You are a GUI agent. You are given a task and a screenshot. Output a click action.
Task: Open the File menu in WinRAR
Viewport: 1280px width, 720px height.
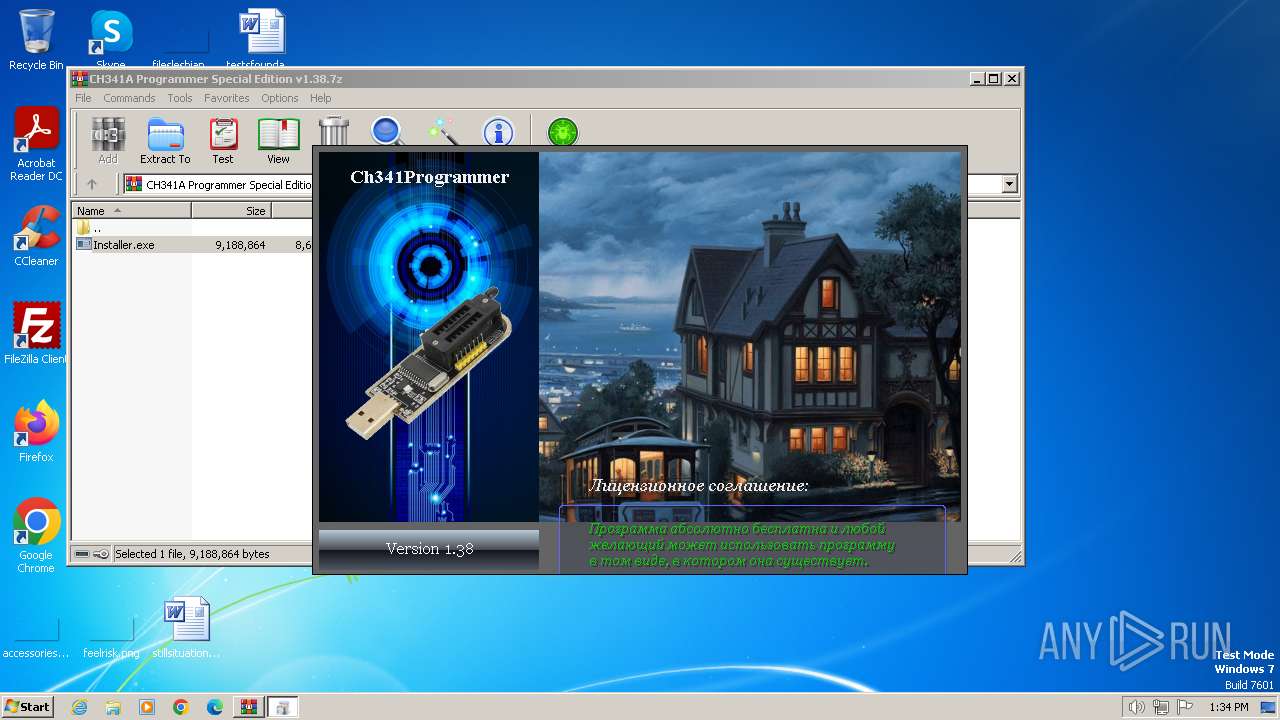(x=83, y=98)
